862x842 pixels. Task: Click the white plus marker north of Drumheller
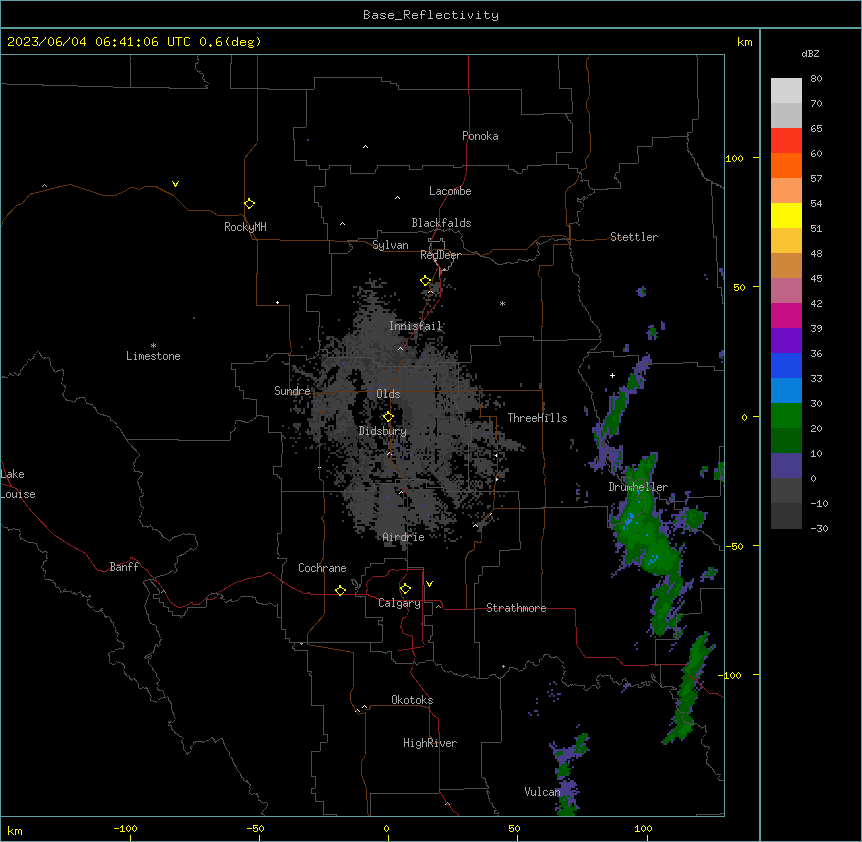point(612,375)
